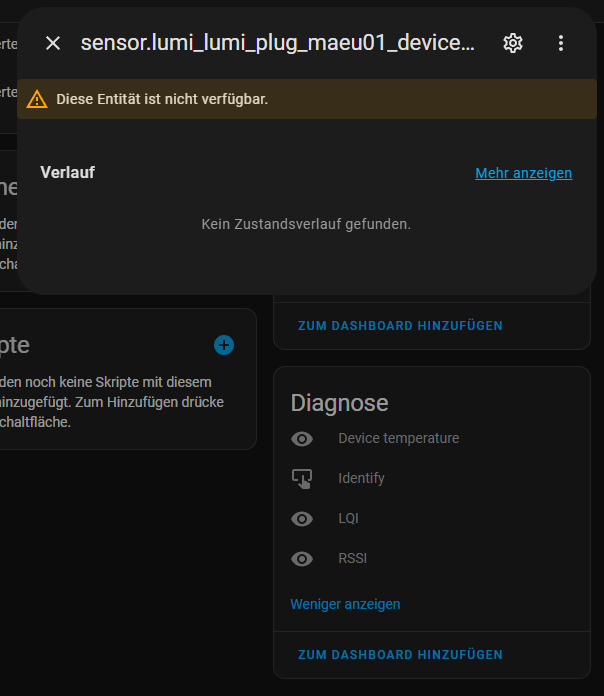Open the Identify entity row
Image resolution: width=604 pixels, height=696 pixels.
point(432,478)
